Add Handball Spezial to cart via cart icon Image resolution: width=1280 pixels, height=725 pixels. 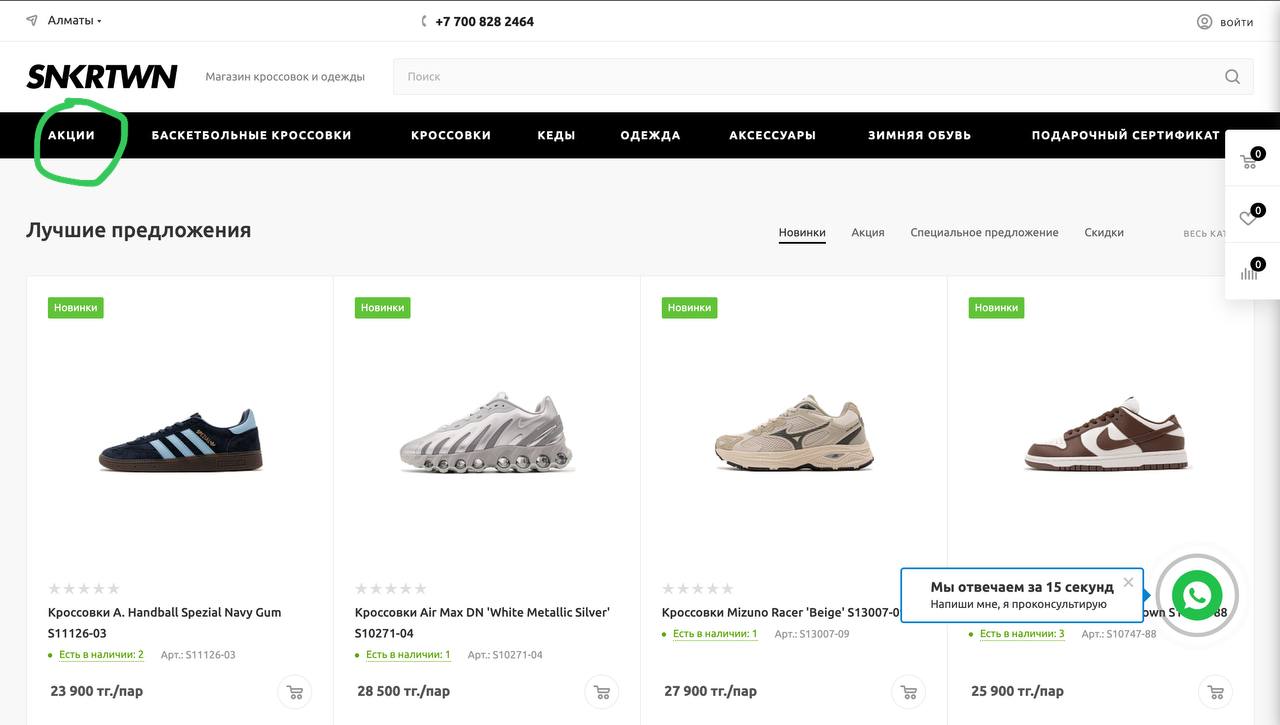click(x=295, y=692)
